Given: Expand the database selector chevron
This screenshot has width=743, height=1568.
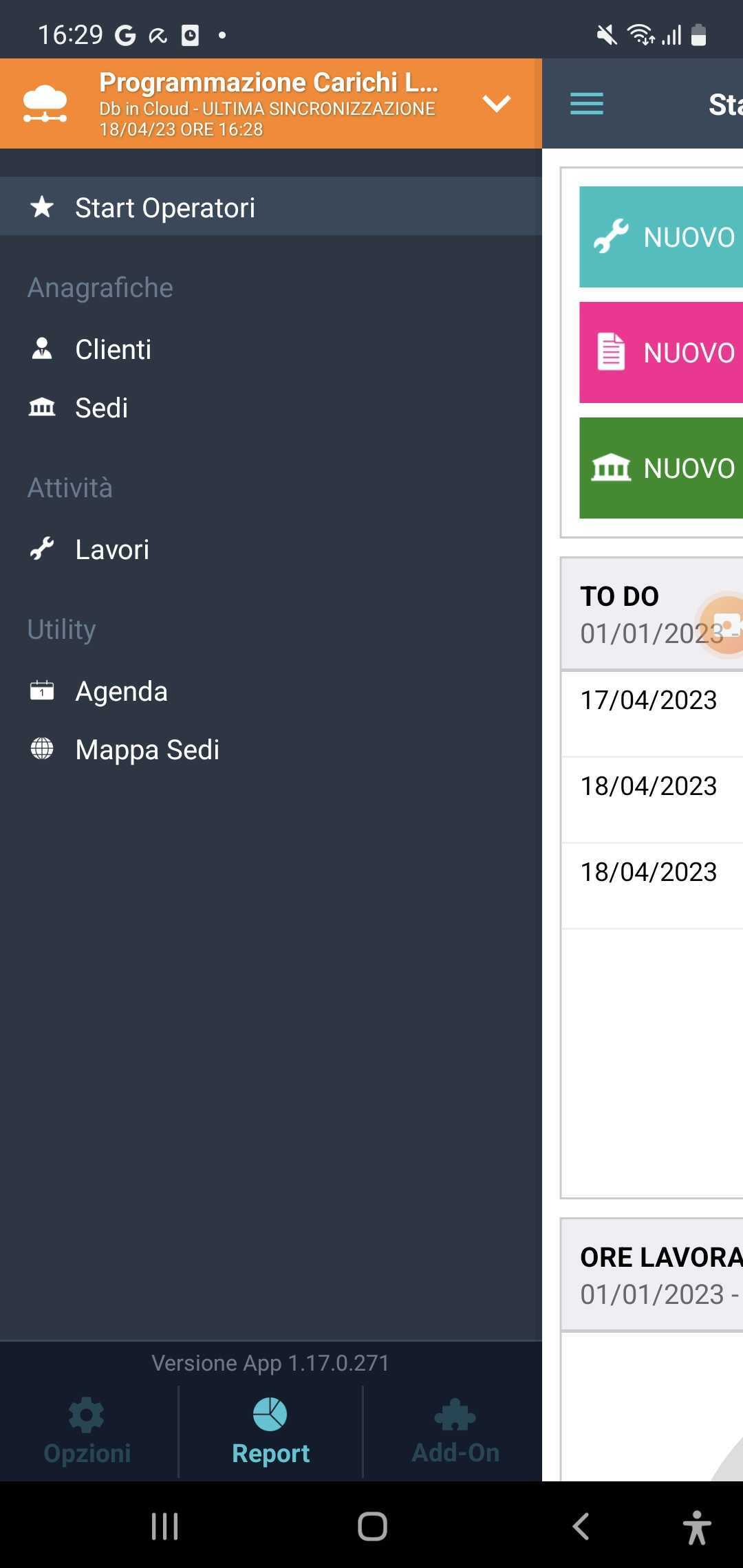Looking at the screenshot, I should [x=496, y=104].
